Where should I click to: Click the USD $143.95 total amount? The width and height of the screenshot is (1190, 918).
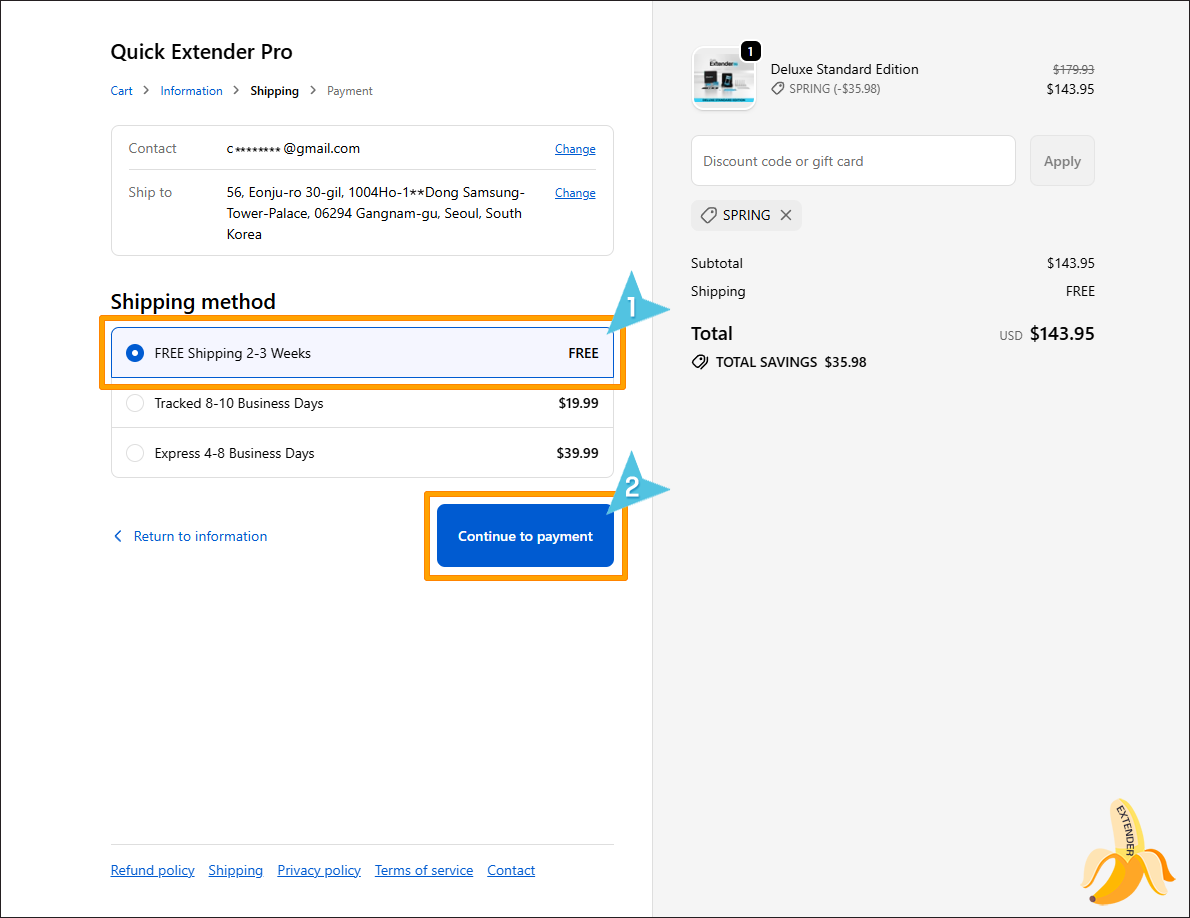(x=1047, y=334)
